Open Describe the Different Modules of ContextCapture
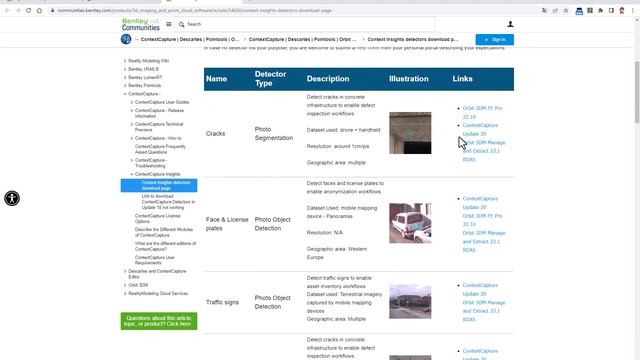Screen dimensions: 640x360 click(x=164, y=232)
